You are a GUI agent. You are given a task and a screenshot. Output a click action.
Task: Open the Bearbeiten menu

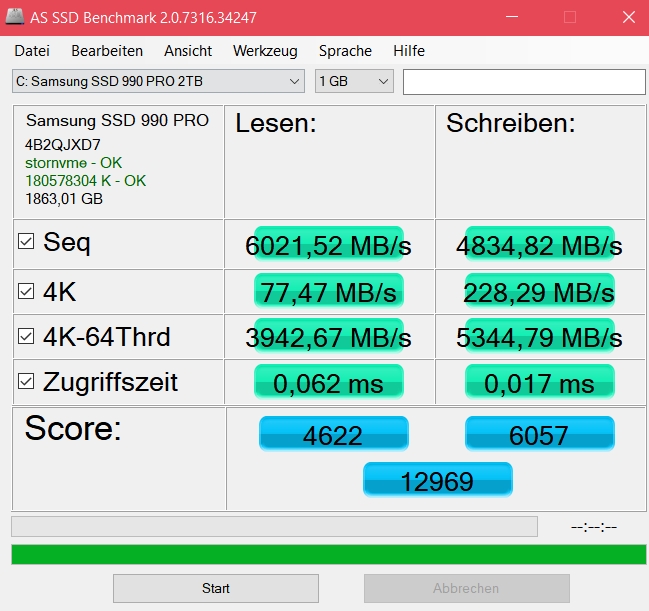point(107,51)
